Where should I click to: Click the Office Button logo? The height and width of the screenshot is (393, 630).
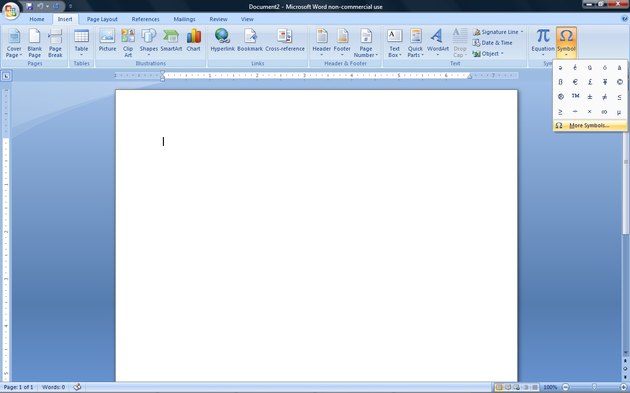[10, 10]
